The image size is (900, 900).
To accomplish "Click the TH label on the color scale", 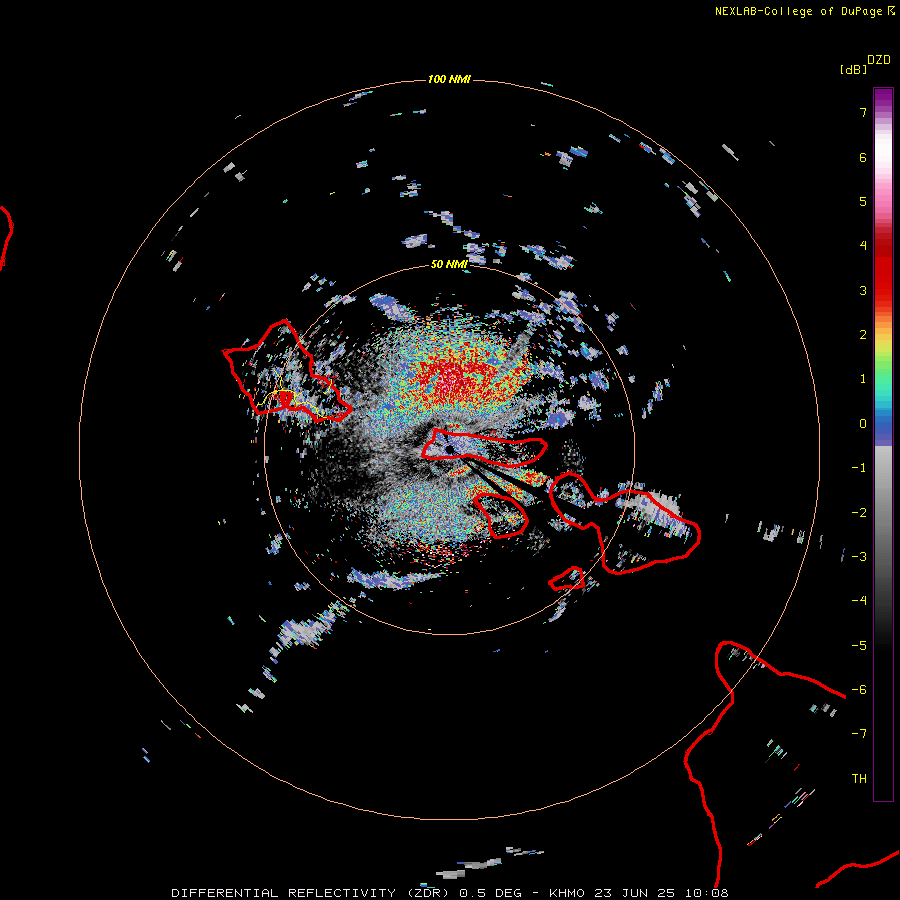I will coord(859,779).
